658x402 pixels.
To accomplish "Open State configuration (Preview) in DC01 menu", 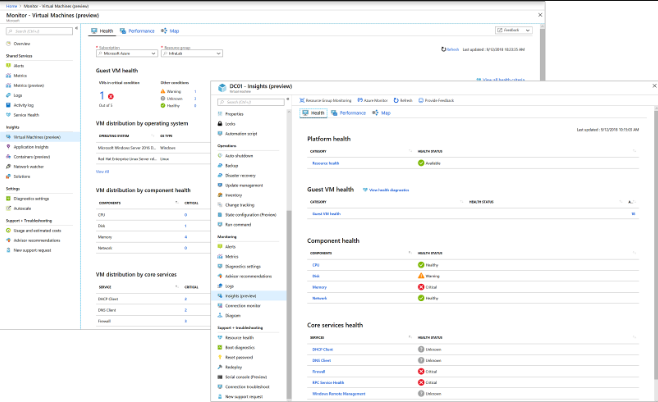I will click(x=251, y=215).
